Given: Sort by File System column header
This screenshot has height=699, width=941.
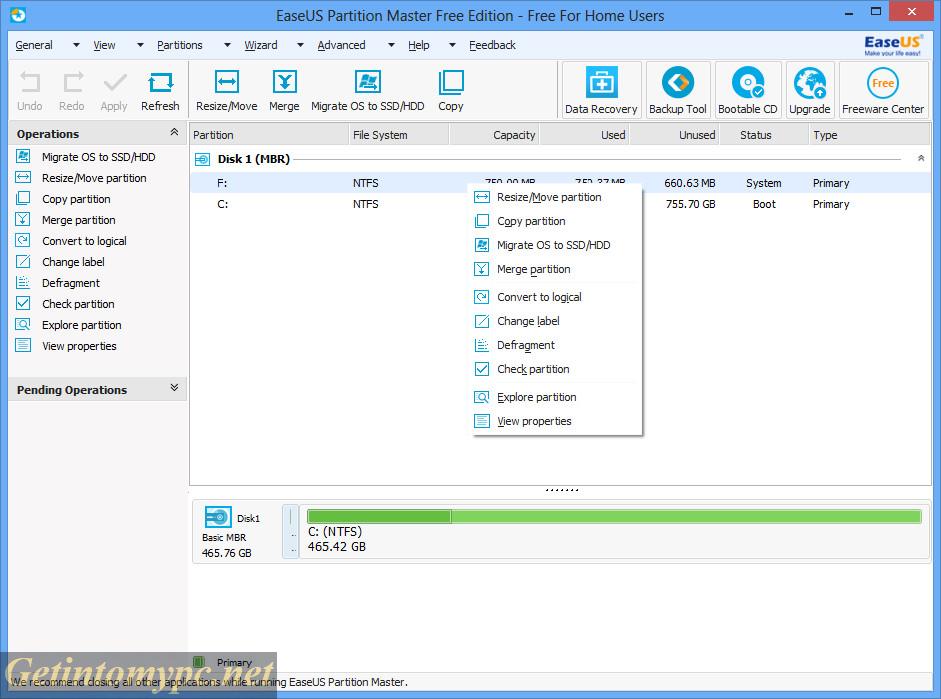Looking at the screenshot, I should pos(398,135).
